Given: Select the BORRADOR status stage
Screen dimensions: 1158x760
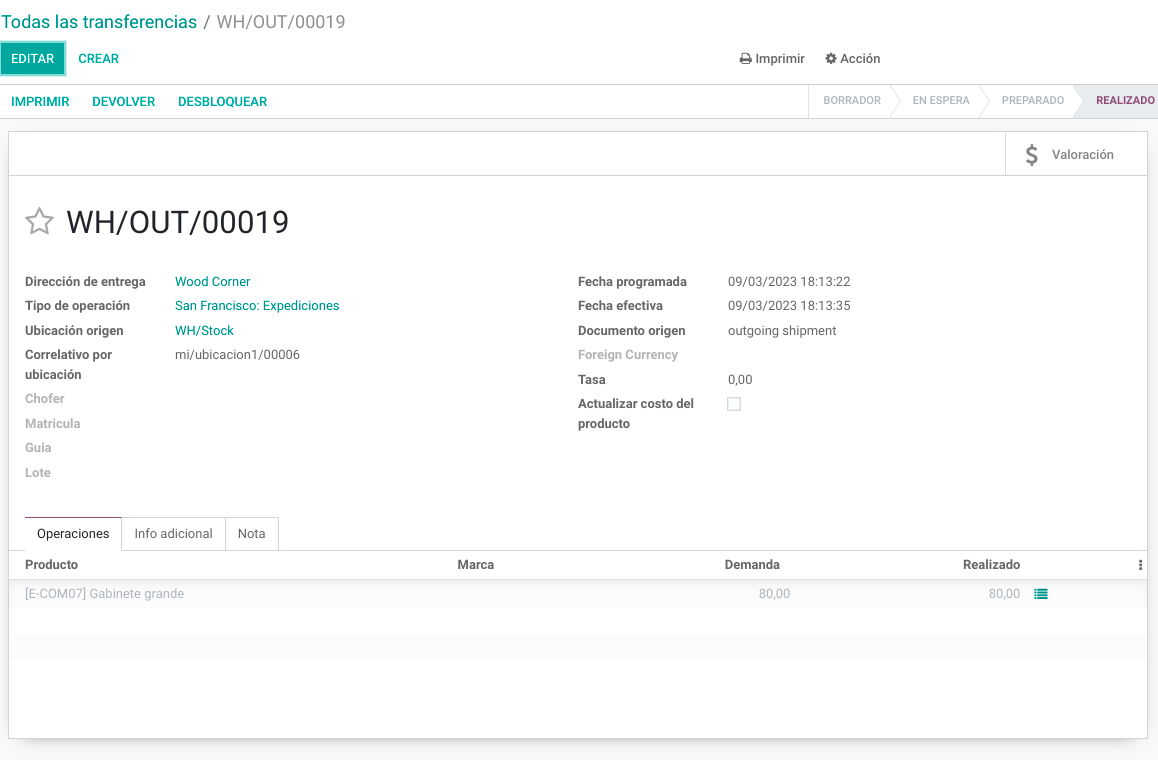Looking at the screenshot, I should (x=852, y=100).
